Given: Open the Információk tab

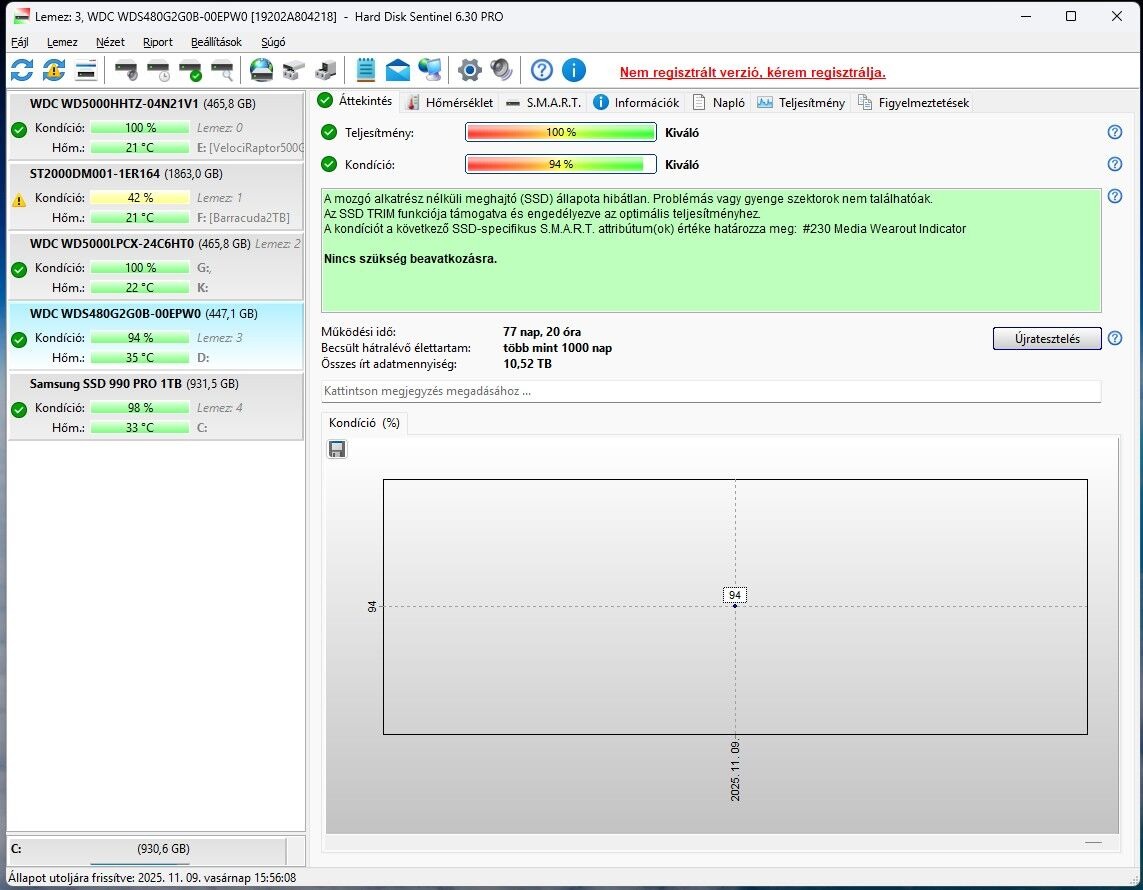Looking at the screenshot, I should (x=636, y=103).
